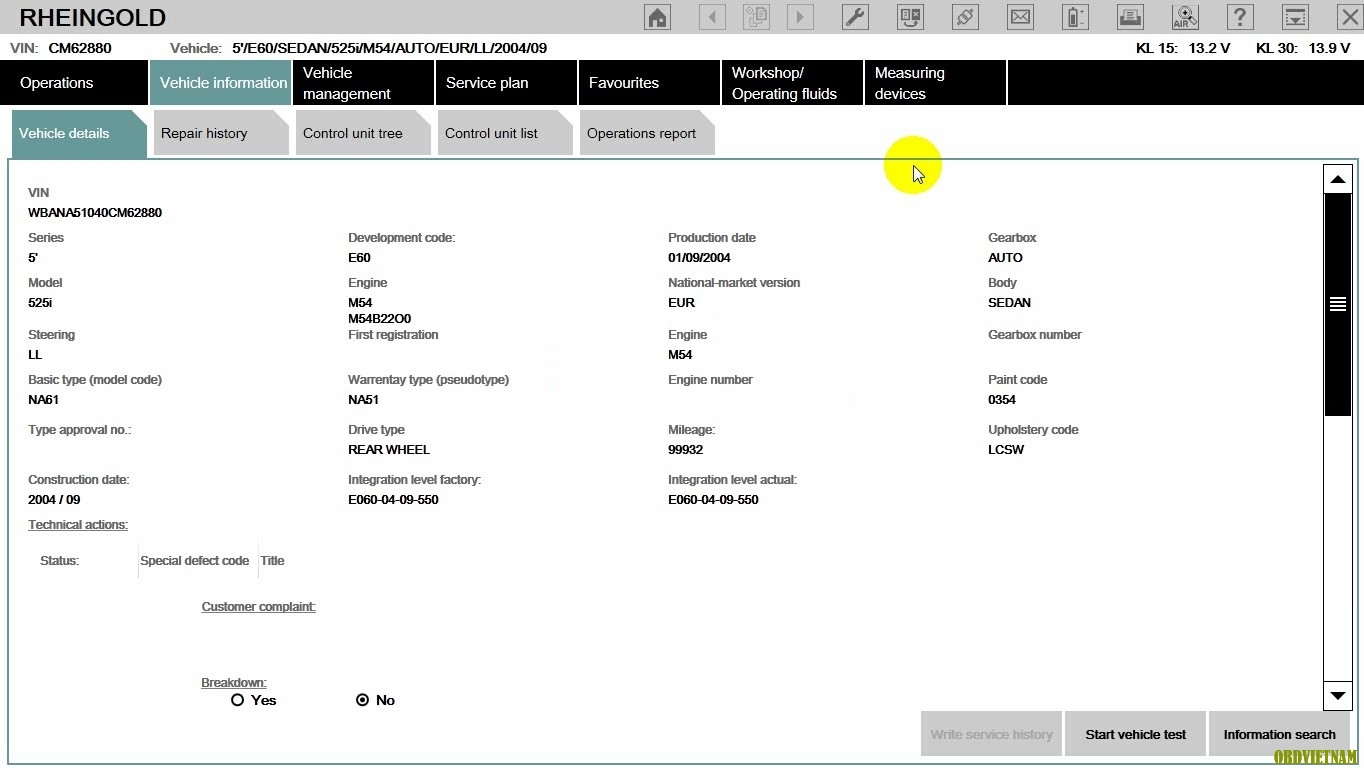This screenshot has width=1364, height=768.
Task: Click the basic type NA61 value
Action: point(44,400)
